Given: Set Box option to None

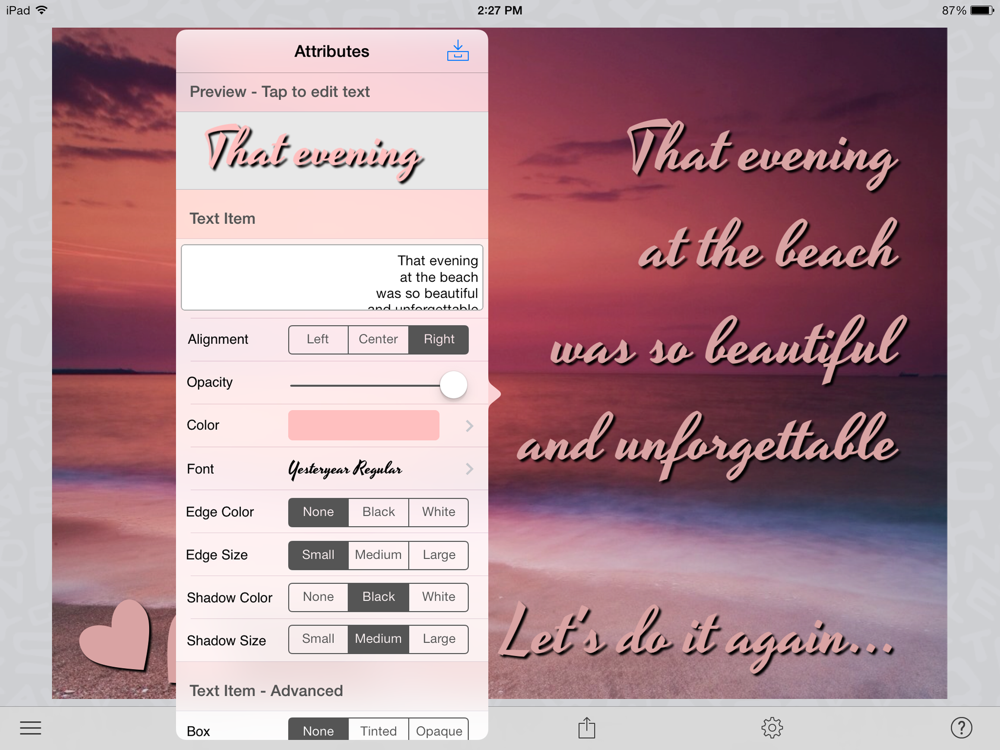Looking at the screenshot, I should (x=318, y=730).
